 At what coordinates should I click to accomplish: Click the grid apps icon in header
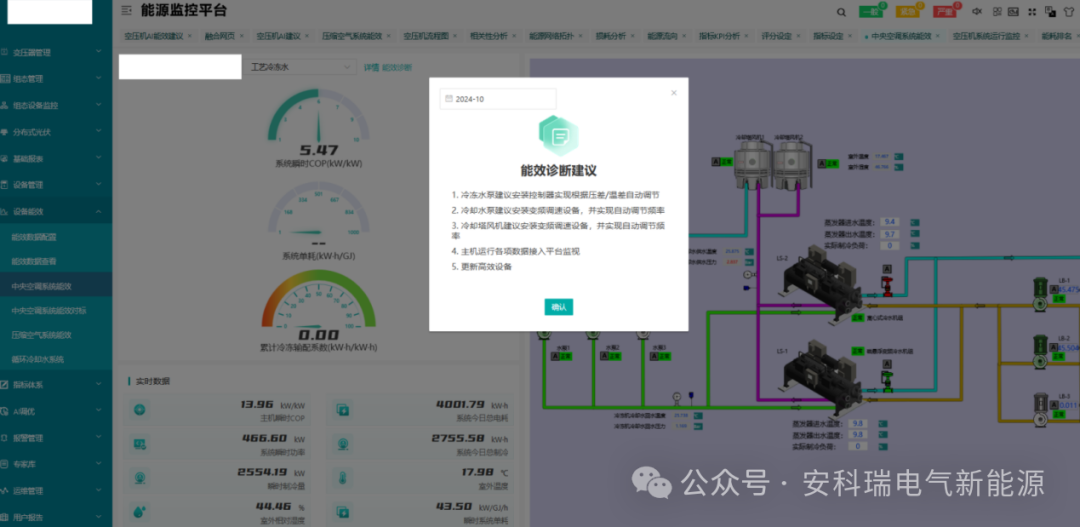tap(997, 12)
